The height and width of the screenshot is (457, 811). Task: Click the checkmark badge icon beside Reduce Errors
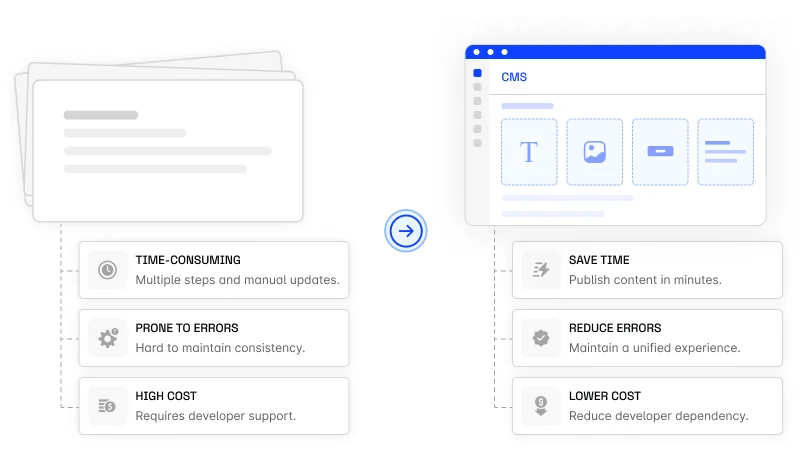[x=541, y=338]
